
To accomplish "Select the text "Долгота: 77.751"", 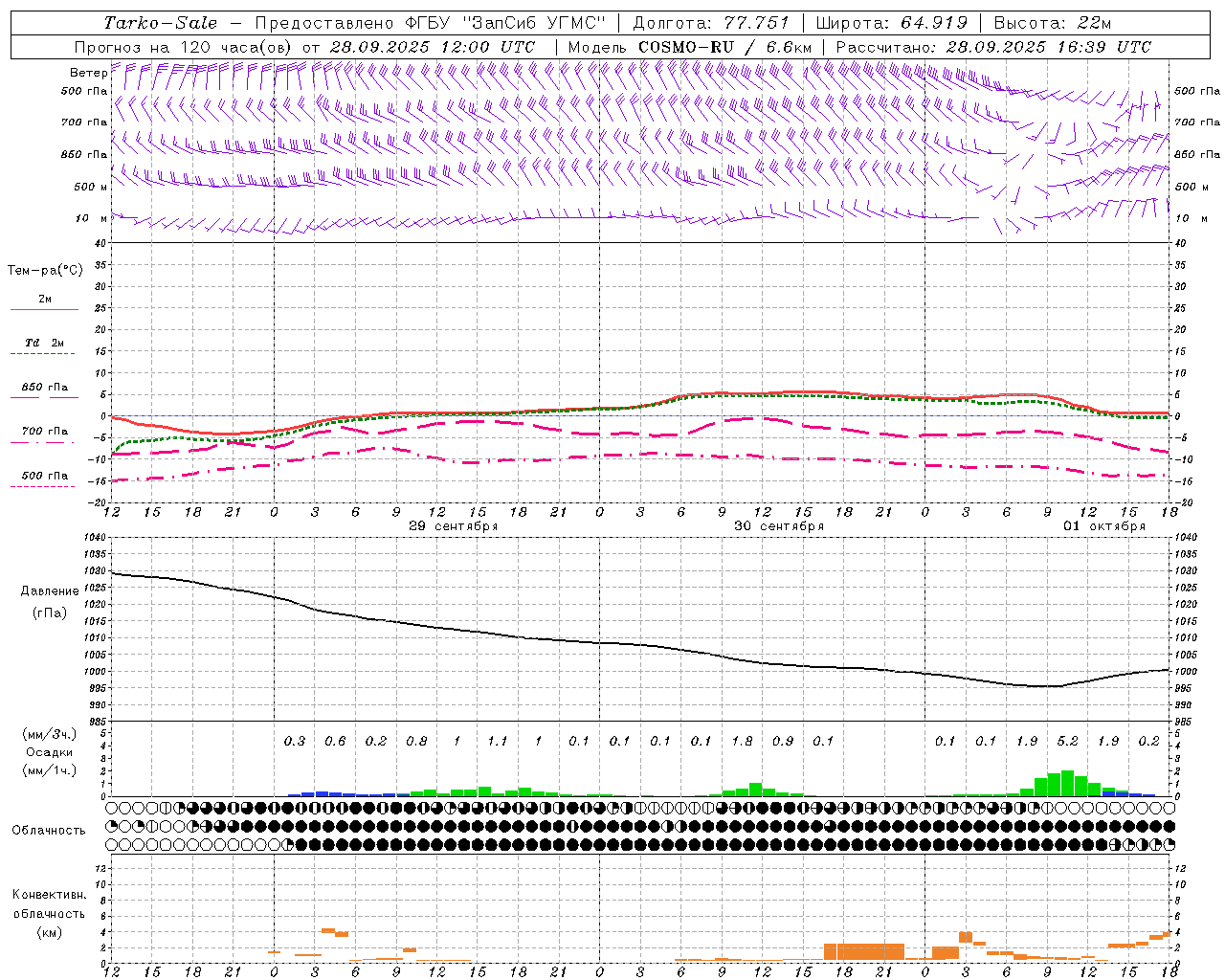I will click(711, 23).
